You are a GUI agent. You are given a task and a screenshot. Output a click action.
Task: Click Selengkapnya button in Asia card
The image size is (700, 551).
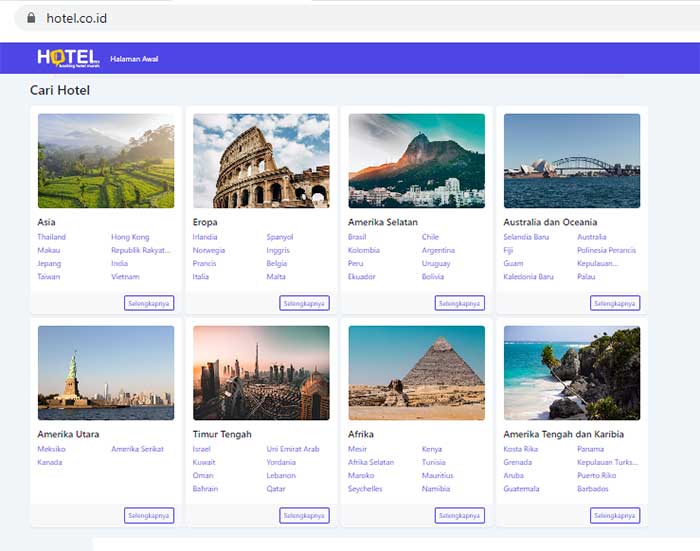tap(149, 303)
